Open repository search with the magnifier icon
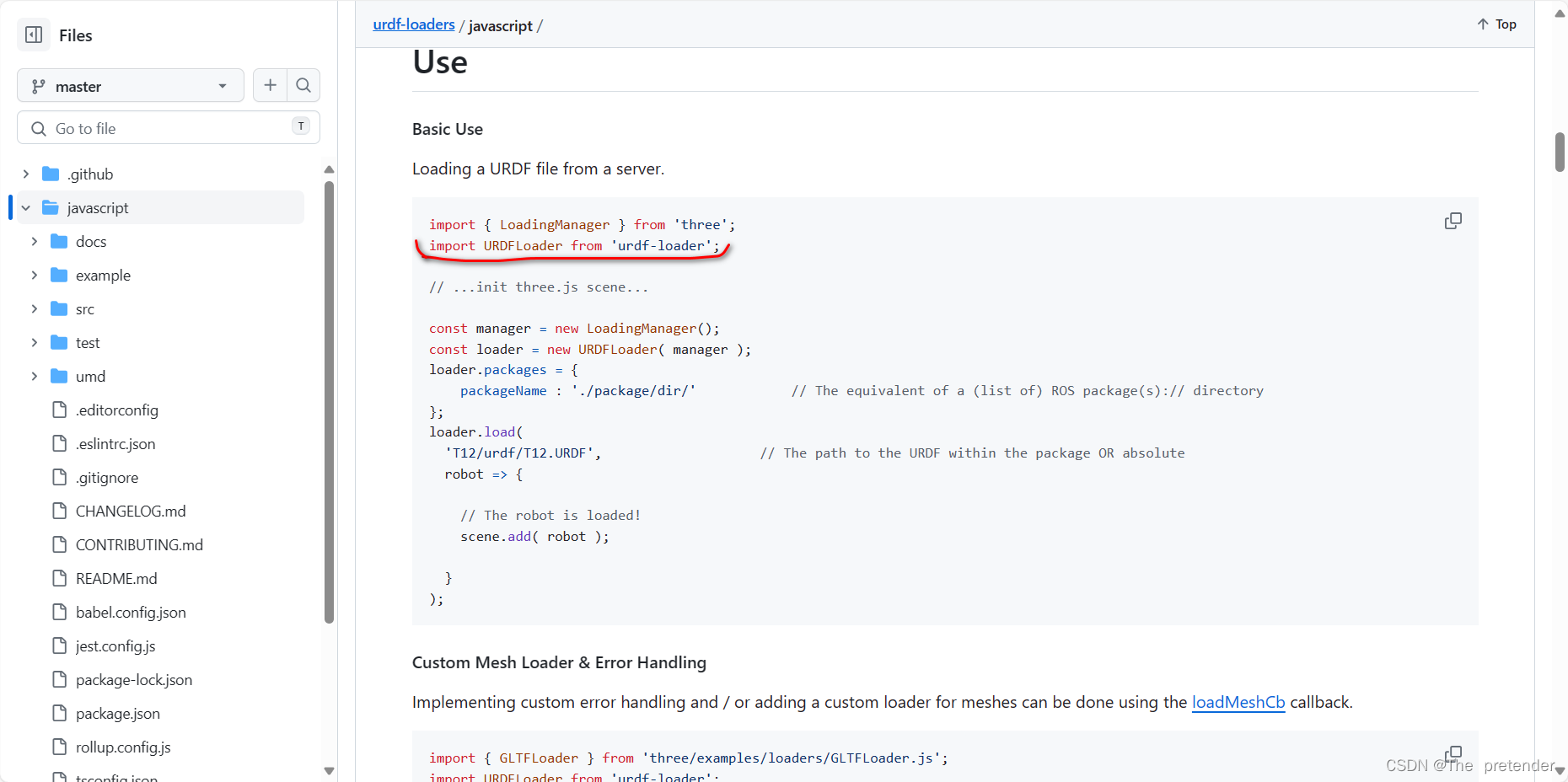1568x782 pixels. pyautogui.click(x=303, y=85)
